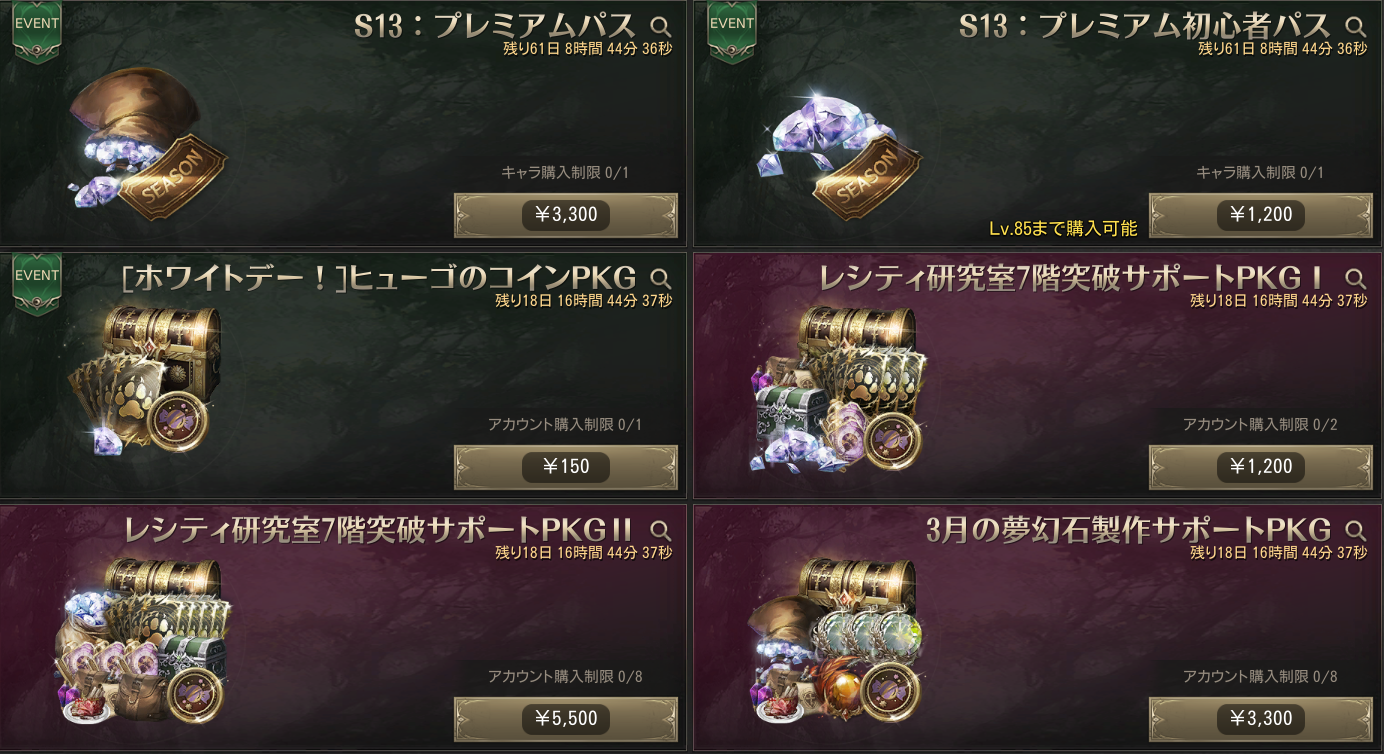This screenshot has height=754, width=1384.
Task: Open magnifier for サポートPKG II
Action: [661, 530]
